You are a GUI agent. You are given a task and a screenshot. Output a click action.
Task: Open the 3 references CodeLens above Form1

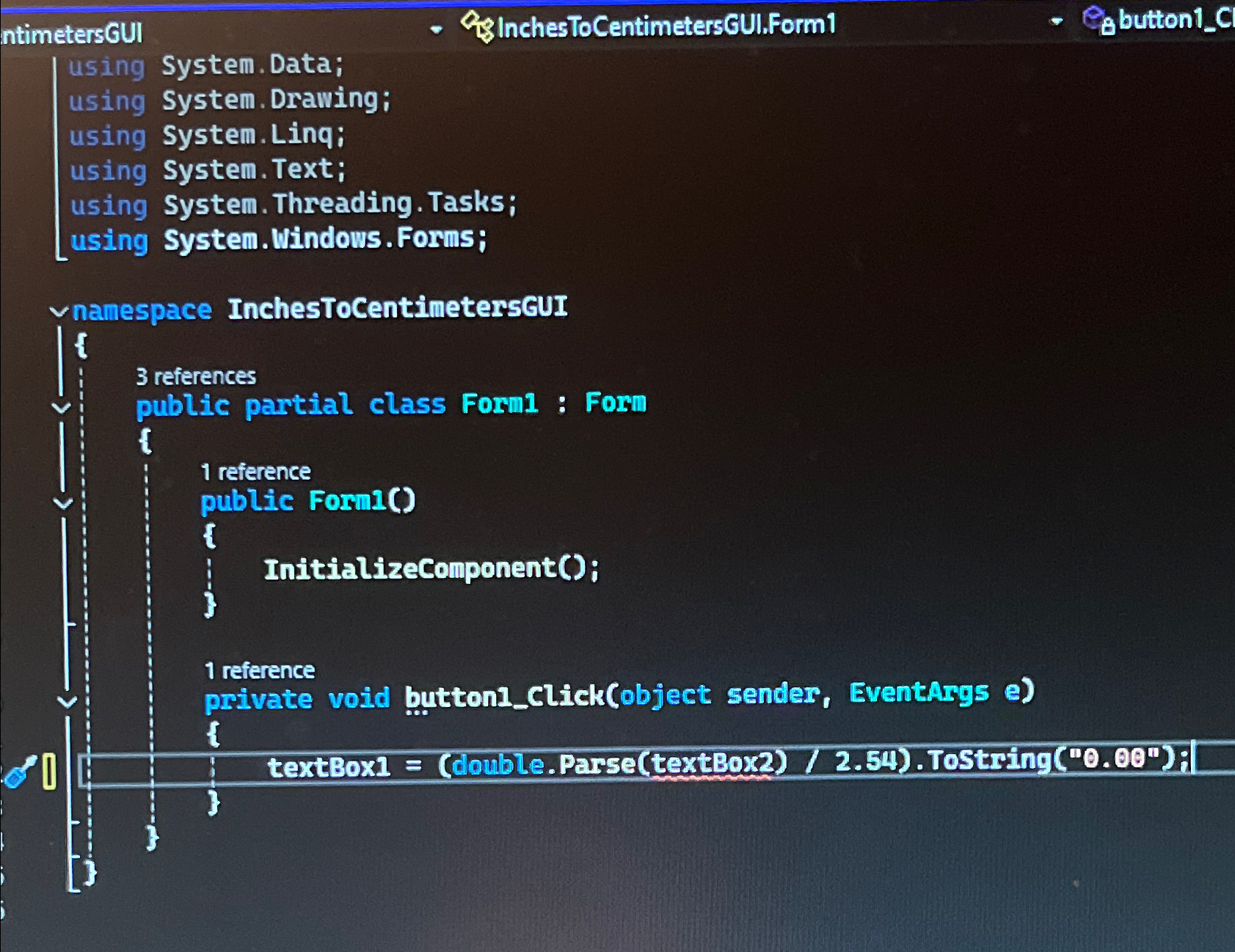tap(196, 376)
